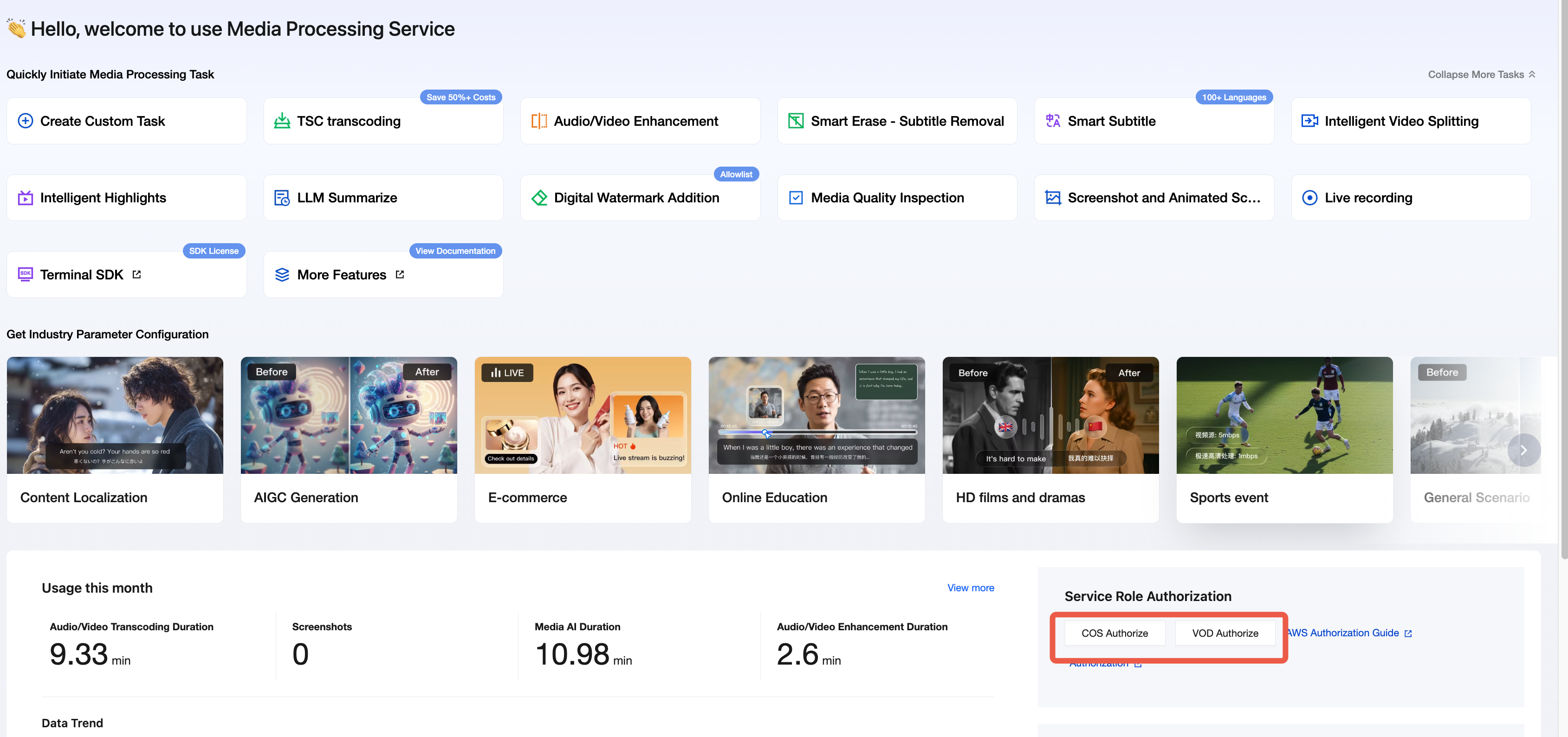Open View more usage link
Viewport: 1568px width, 737px height.
tap(970, 588)
